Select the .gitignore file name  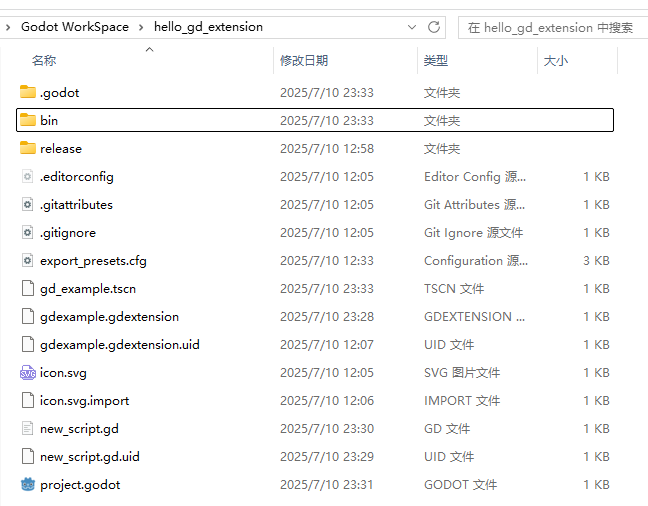tap(68, 233)
